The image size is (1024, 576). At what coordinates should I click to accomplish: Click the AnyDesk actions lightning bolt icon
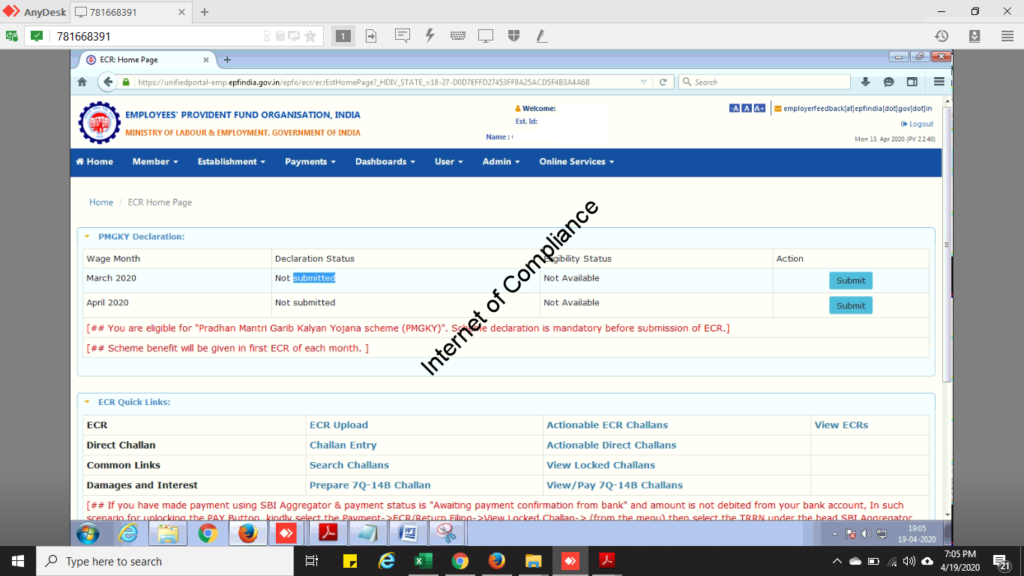[430, 36]
